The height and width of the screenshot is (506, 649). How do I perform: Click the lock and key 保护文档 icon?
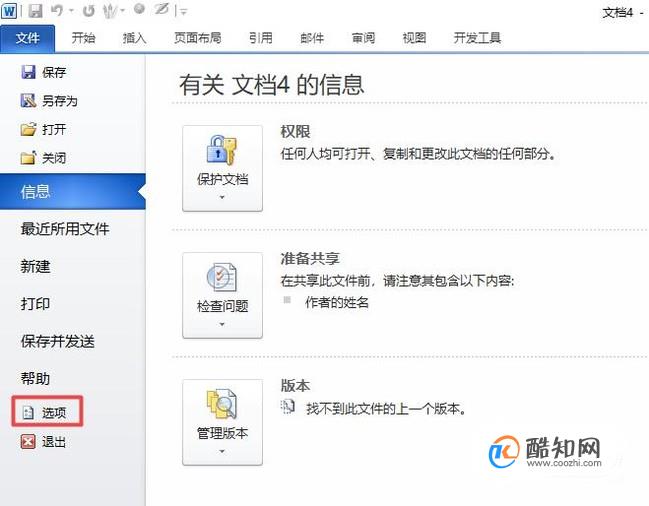[221, 150]
